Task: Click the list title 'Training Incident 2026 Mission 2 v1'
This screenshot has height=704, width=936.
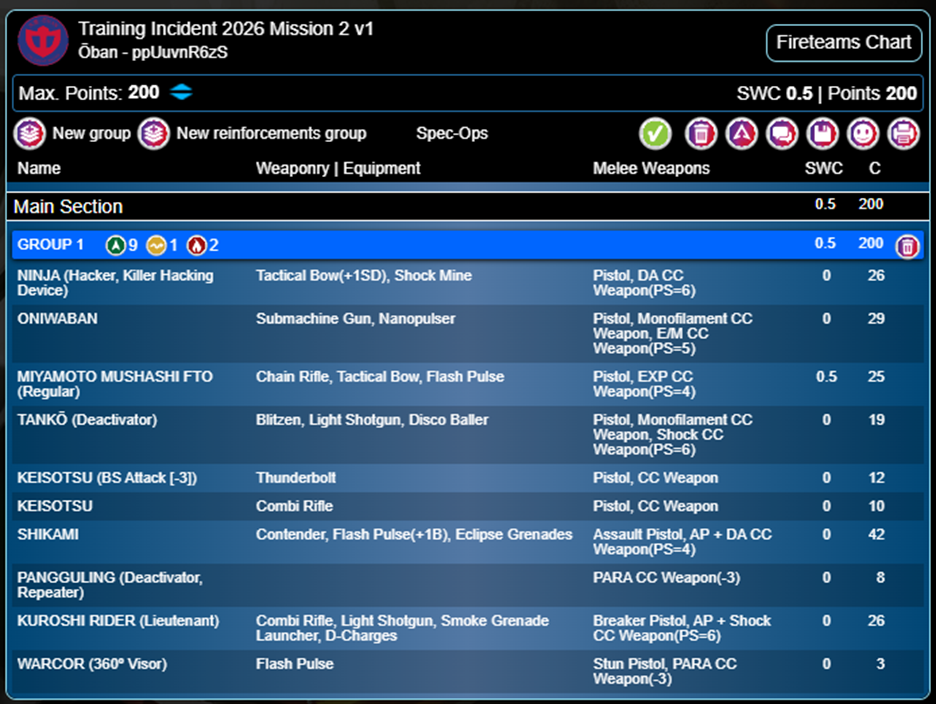Action: 226,29
